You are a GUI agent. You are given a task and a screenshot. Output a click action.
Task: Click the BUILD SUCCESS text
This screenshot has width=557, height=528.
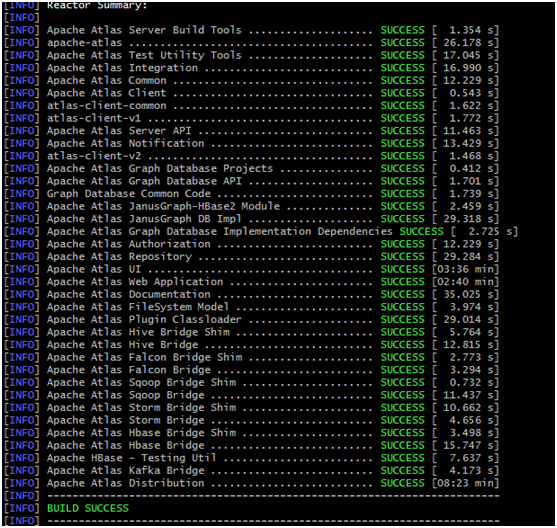(x=88, y=508)
